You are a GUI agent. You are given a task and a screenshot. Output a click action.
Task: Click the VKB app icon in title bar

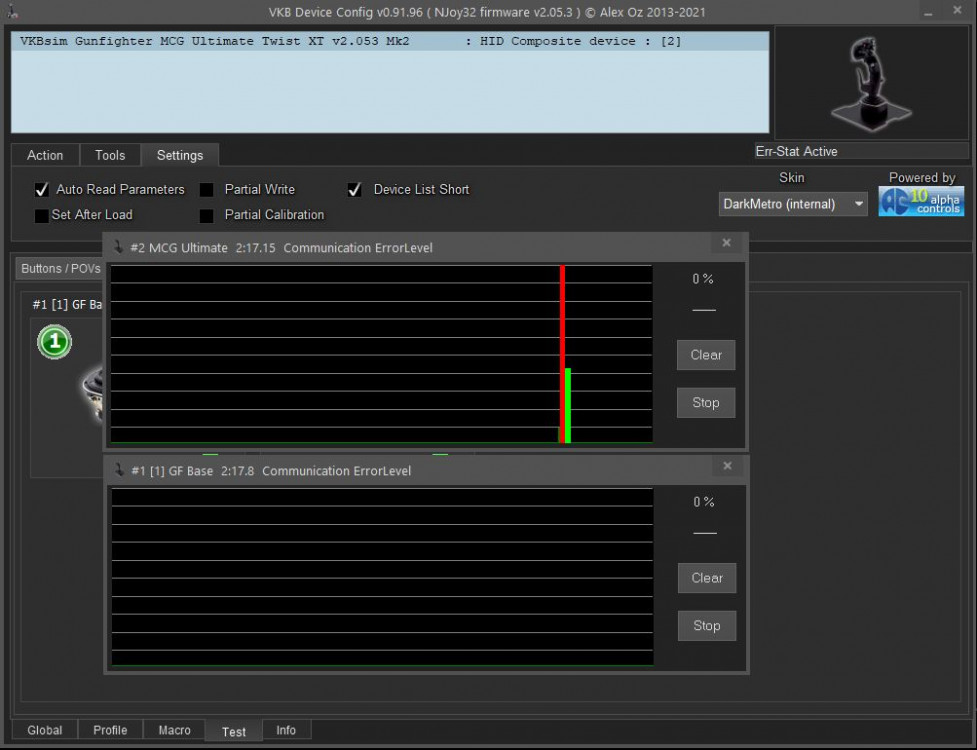[12, 10]
